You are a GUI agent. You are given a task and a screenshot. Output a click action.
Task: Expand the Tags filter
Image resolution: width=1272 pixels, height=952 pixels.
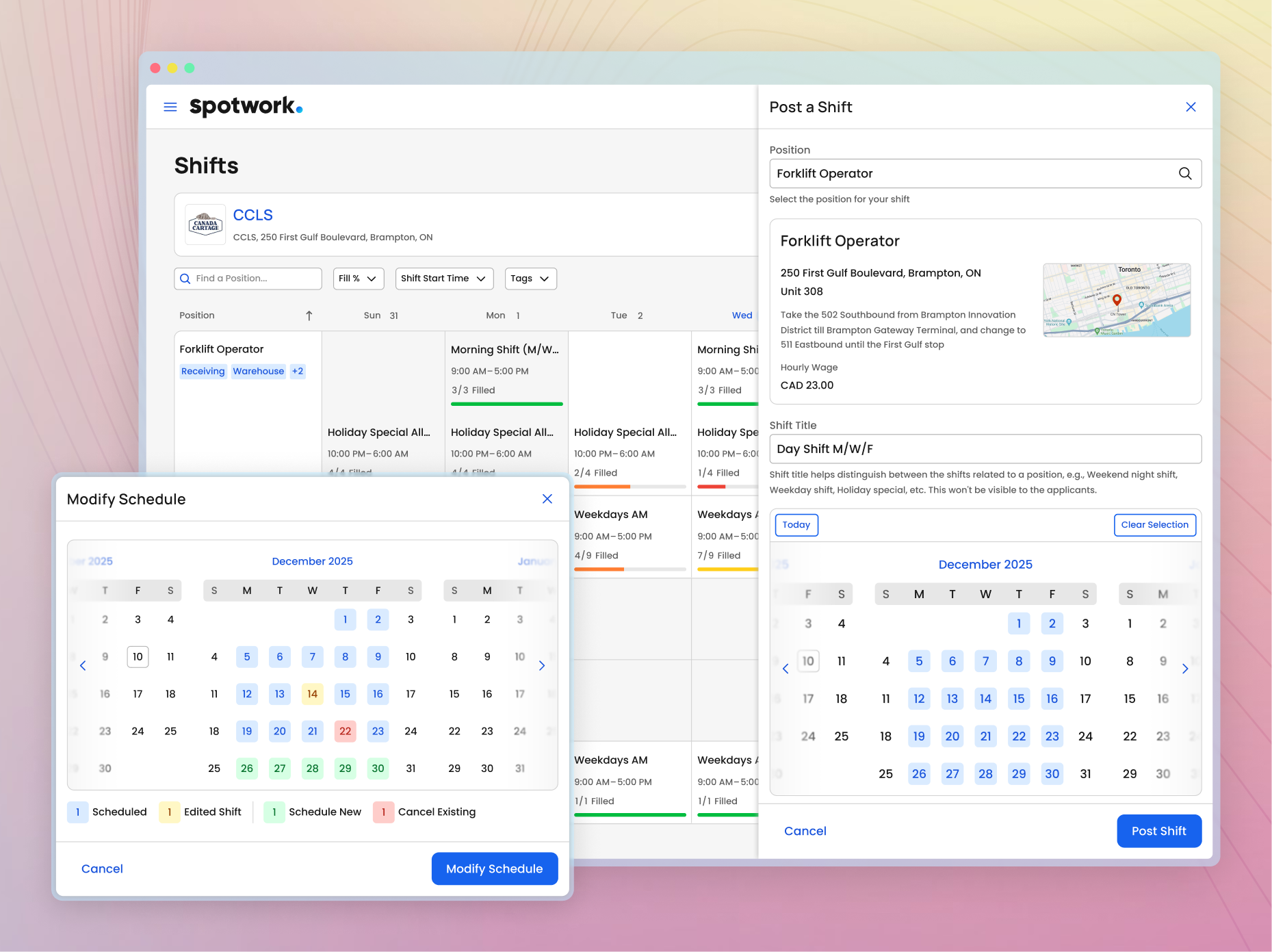(x=530, y=279)
